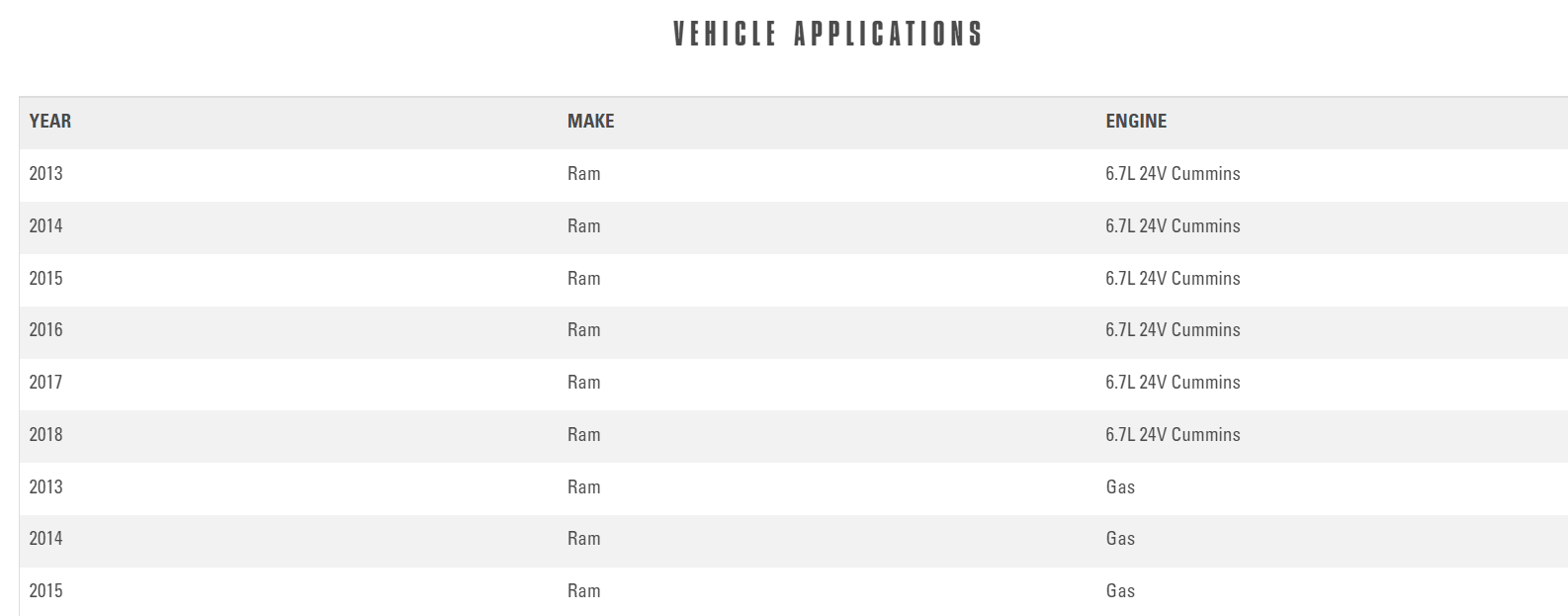Image resolution: width=1568 pixels, height=616 pixels.
Task: Click the Gas engine cell in the 2015 row
Action: [x=1120, y=591]
